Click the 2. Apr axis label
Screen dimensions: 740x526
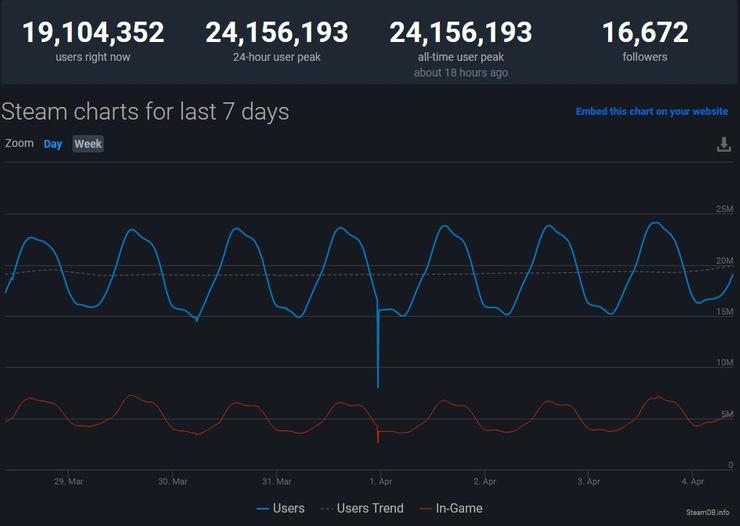click(485, 482)
